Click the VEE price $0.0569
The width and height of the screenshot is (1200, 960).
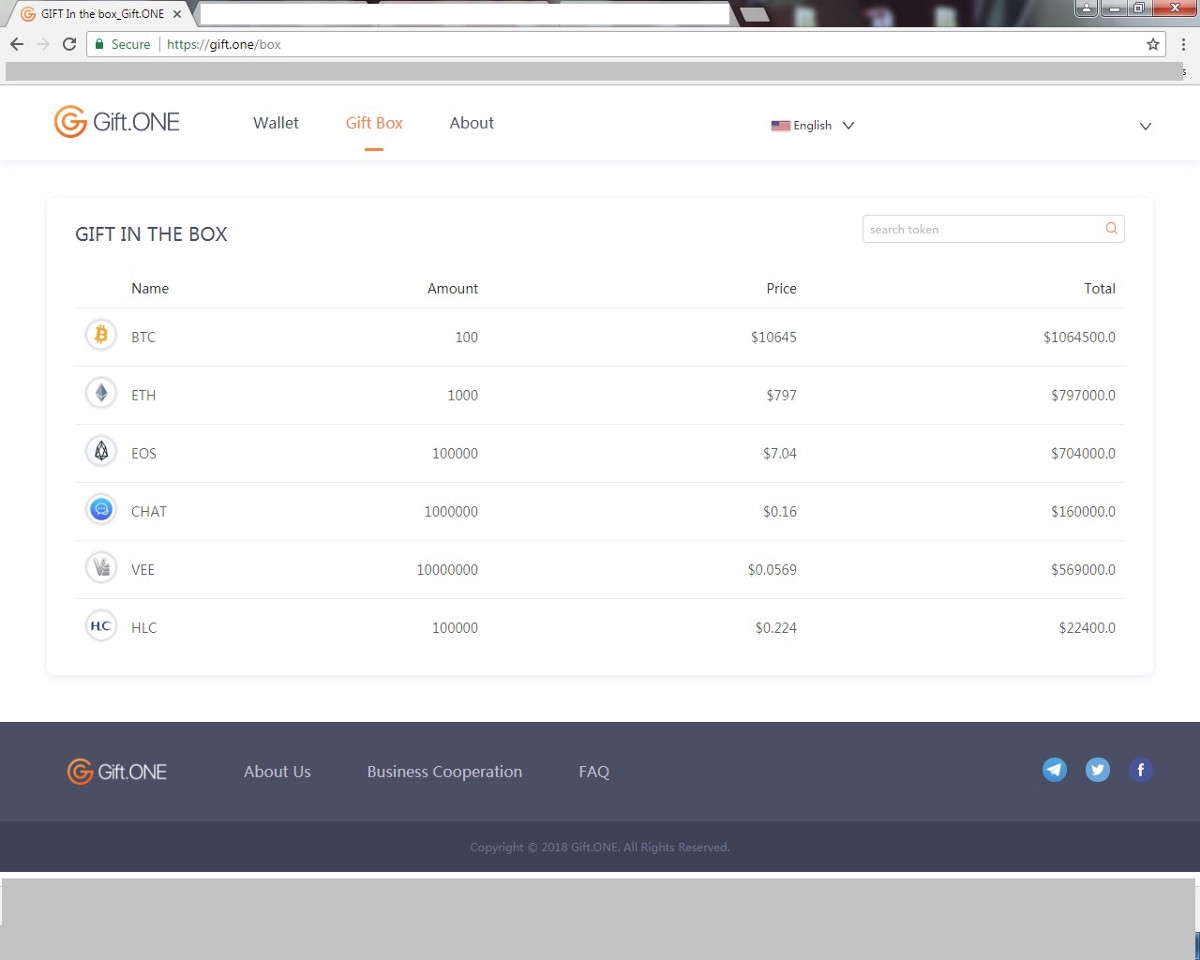[772, 569]
